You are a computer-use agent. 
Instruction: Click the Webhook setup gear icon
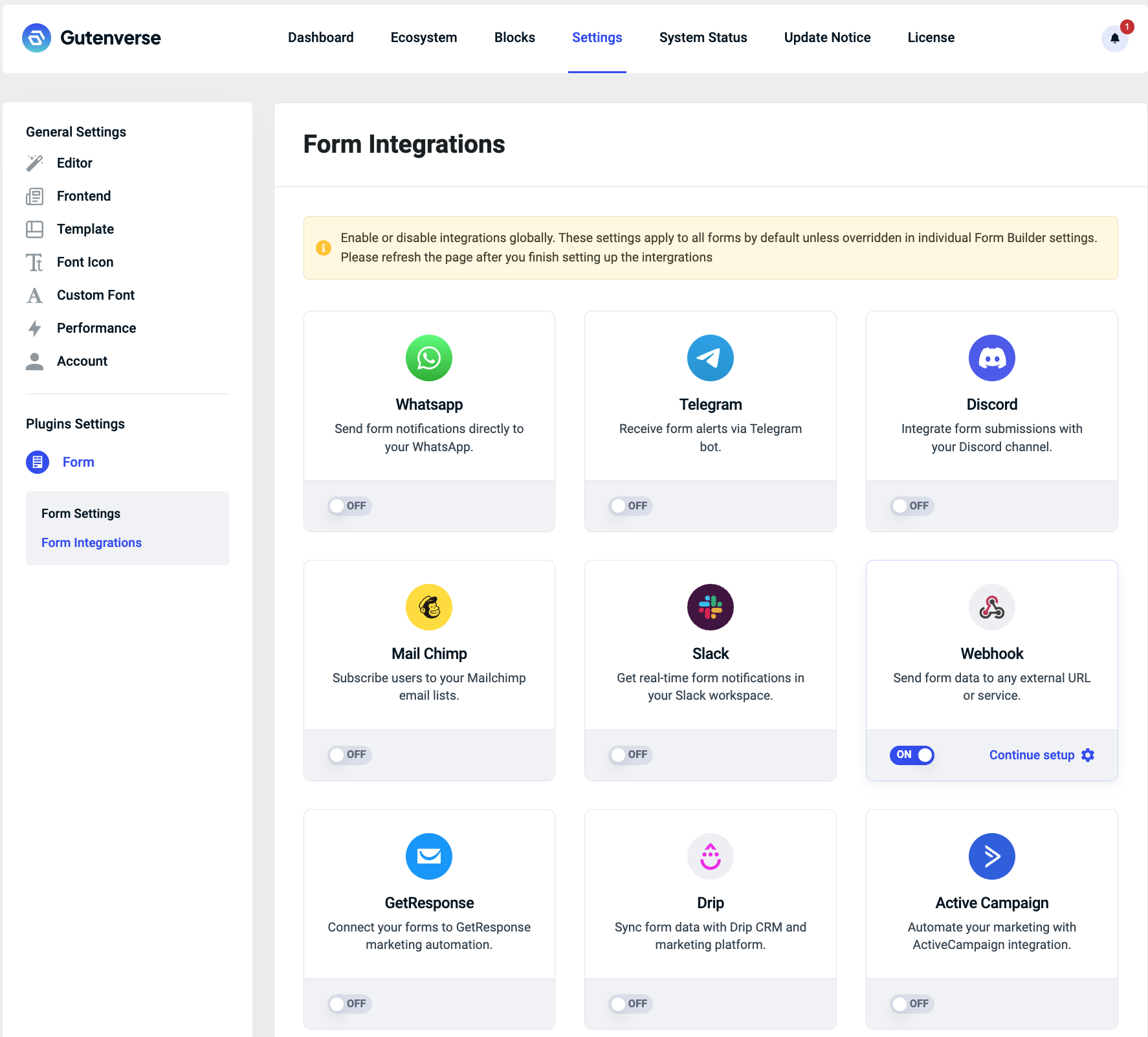pos(1088,755)
